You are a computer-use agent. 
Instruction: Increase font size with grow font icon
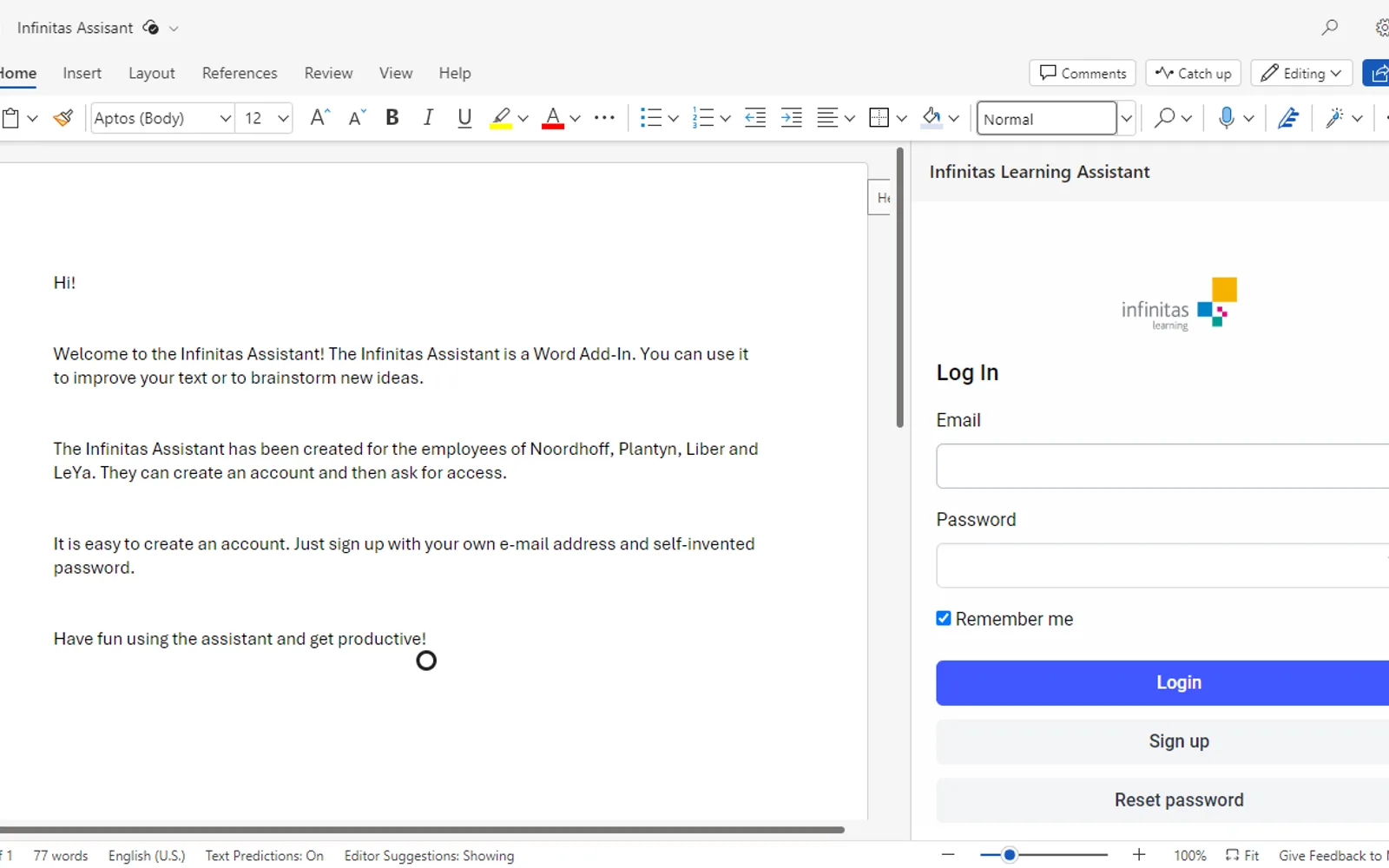[x=319, y=118]
